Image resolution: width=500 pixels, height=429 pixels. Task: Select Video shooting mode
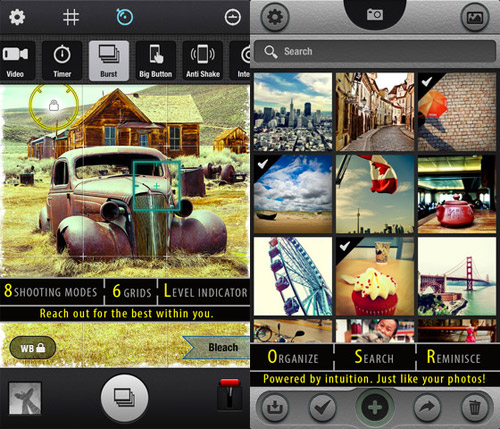pos(15,61)
